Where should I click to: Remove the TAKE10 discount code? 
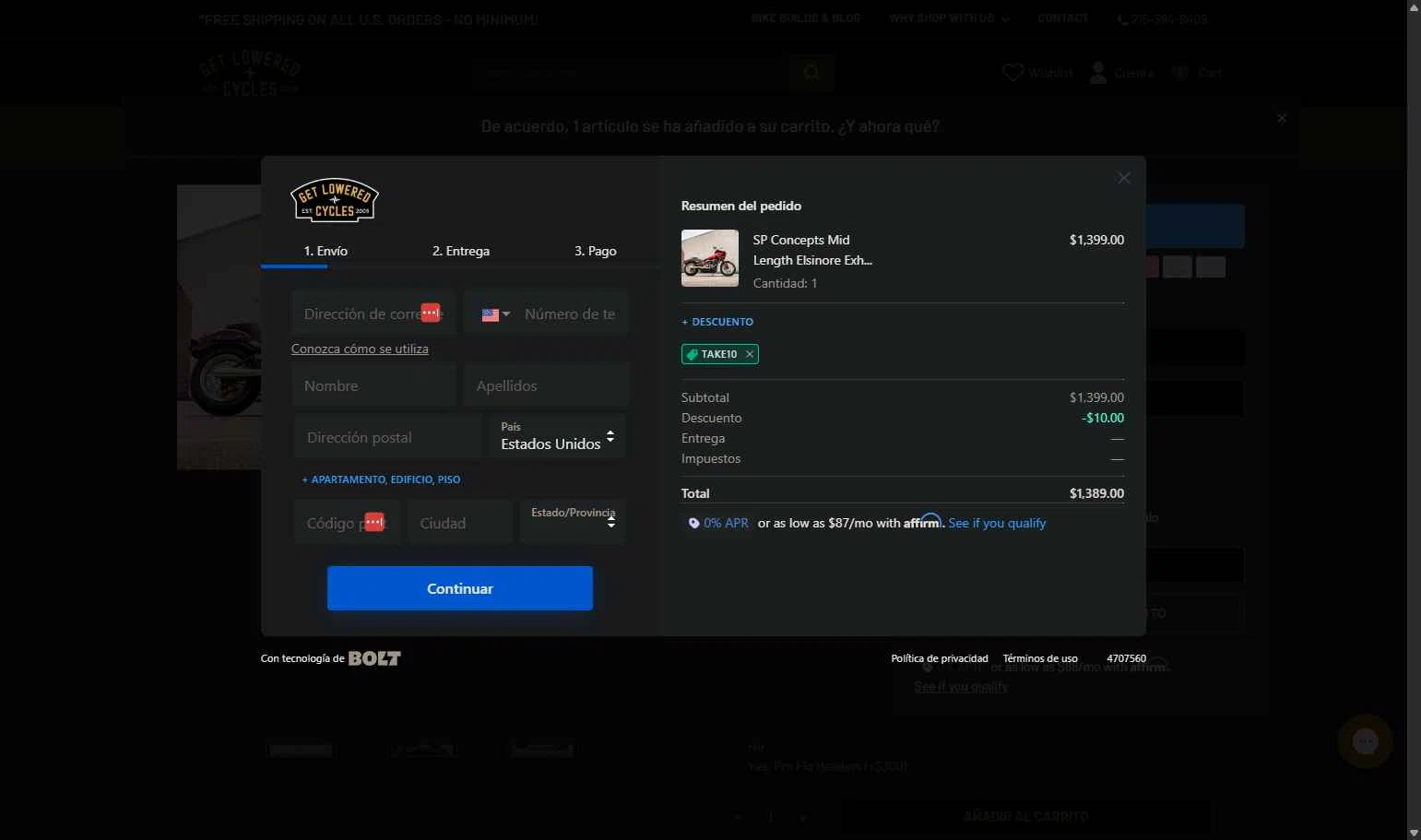(x=750, y=354)
